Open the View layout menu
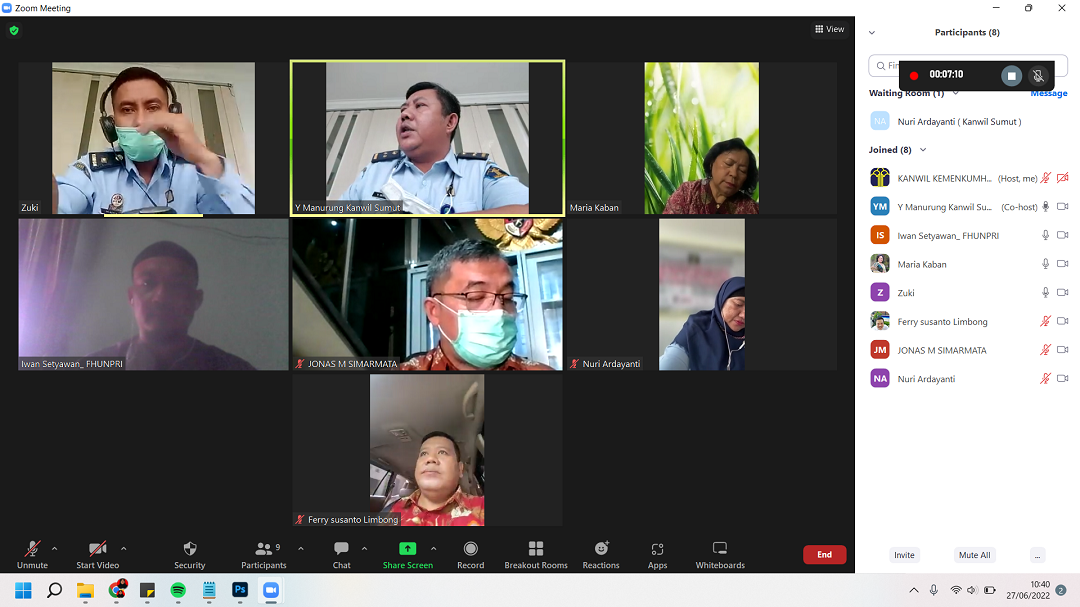Viewport: 1080px width, 607px height. click(829, 29)
